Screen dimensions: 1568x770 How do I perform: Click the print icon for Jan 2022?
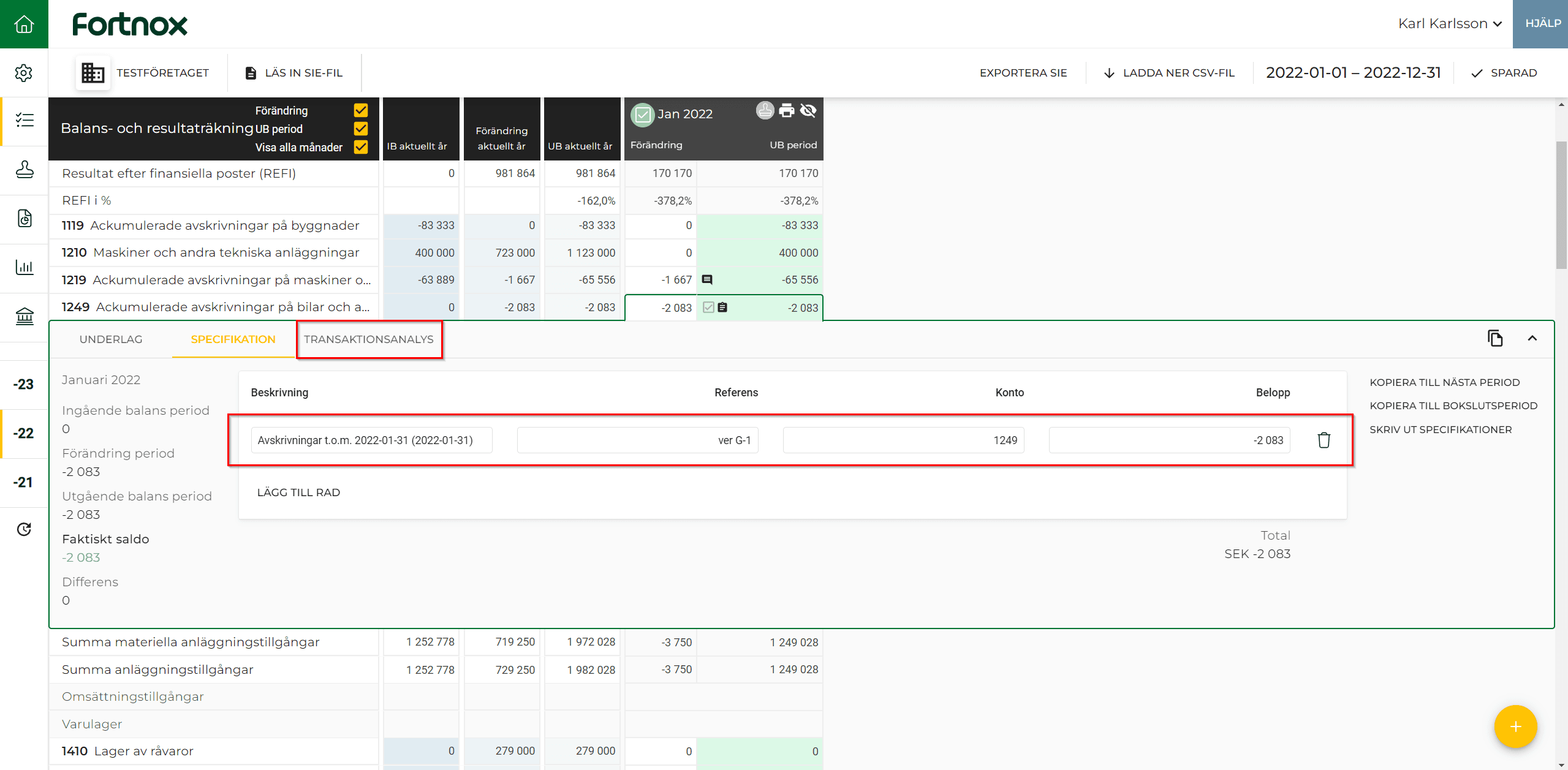786,111
